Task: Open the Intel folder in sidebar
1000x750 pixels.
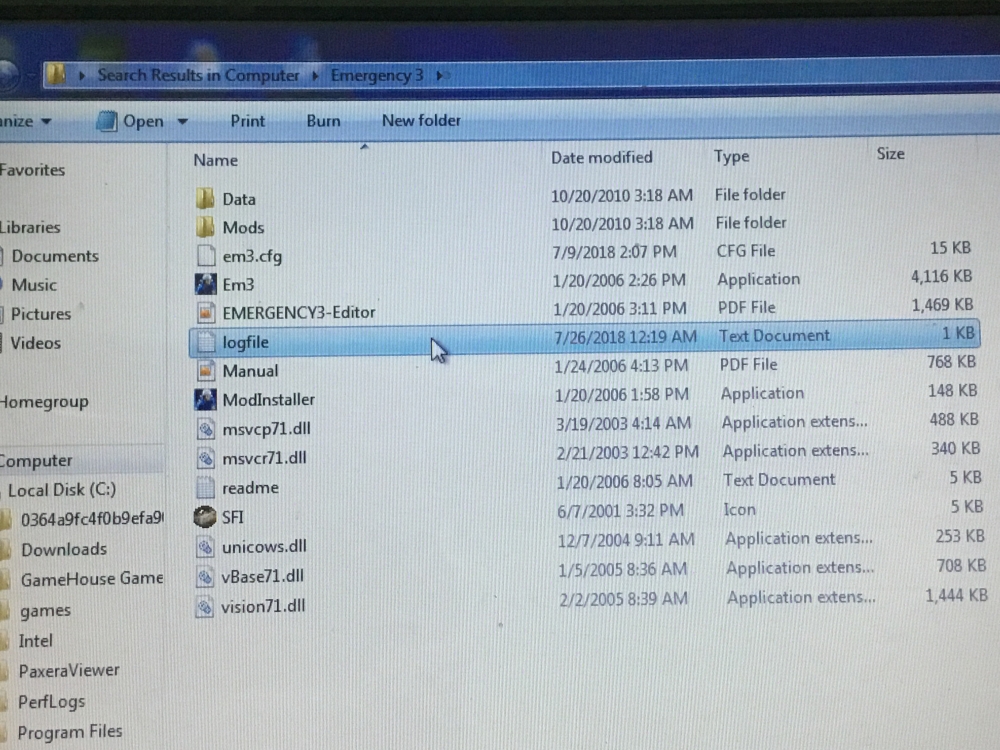Action: pos(36,640)
